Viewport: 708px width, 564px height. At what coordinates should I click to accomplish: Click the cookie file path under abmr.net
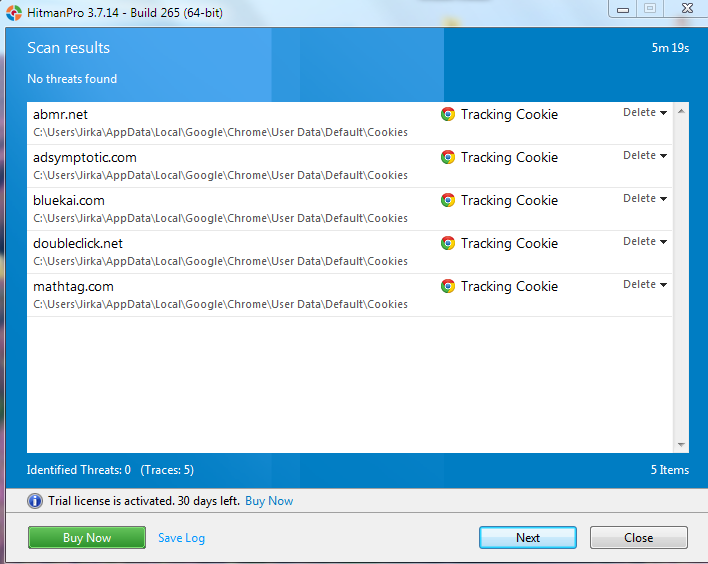(x=220, y=132)
